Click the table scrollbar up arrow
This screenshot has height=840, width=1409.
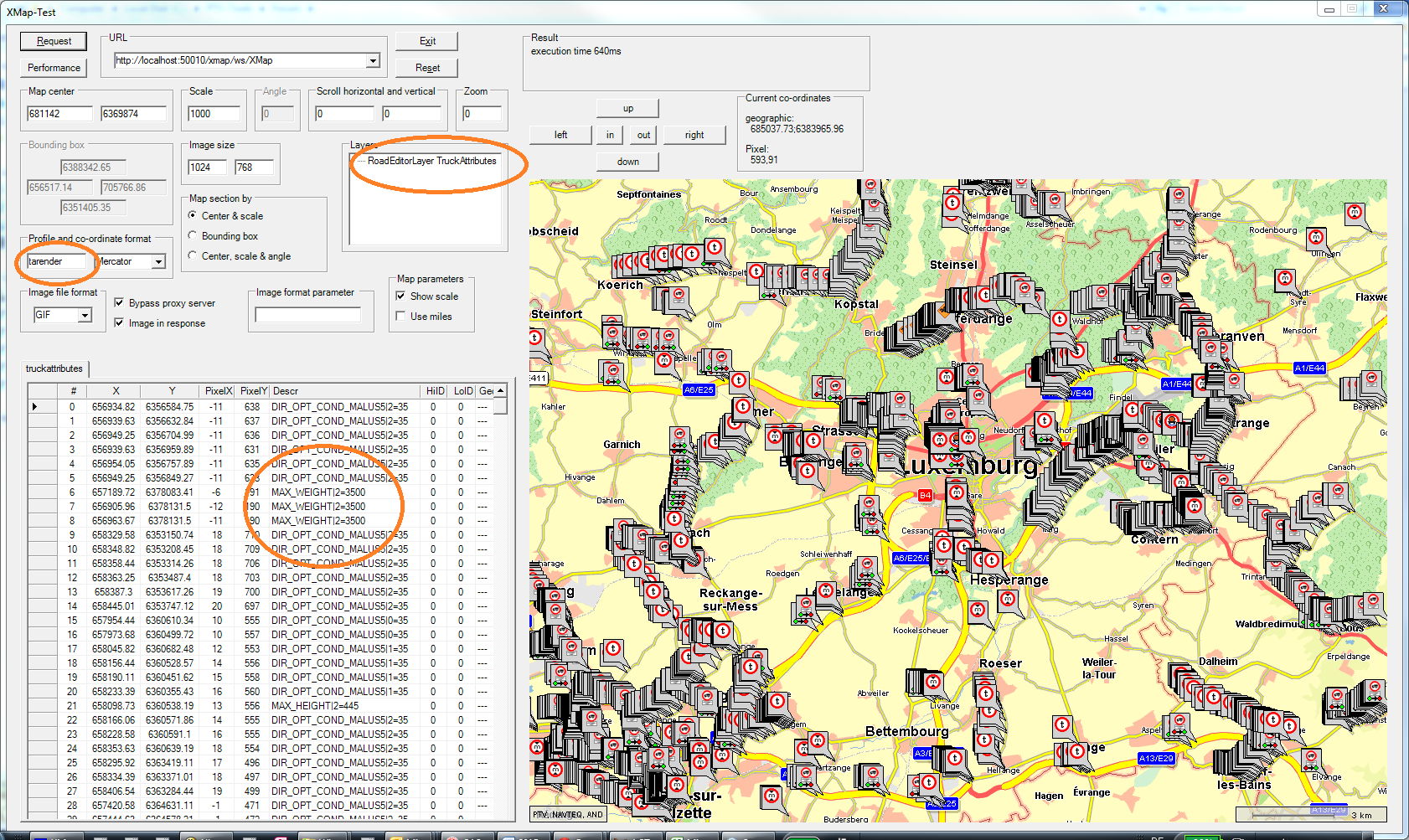point(500,391)
